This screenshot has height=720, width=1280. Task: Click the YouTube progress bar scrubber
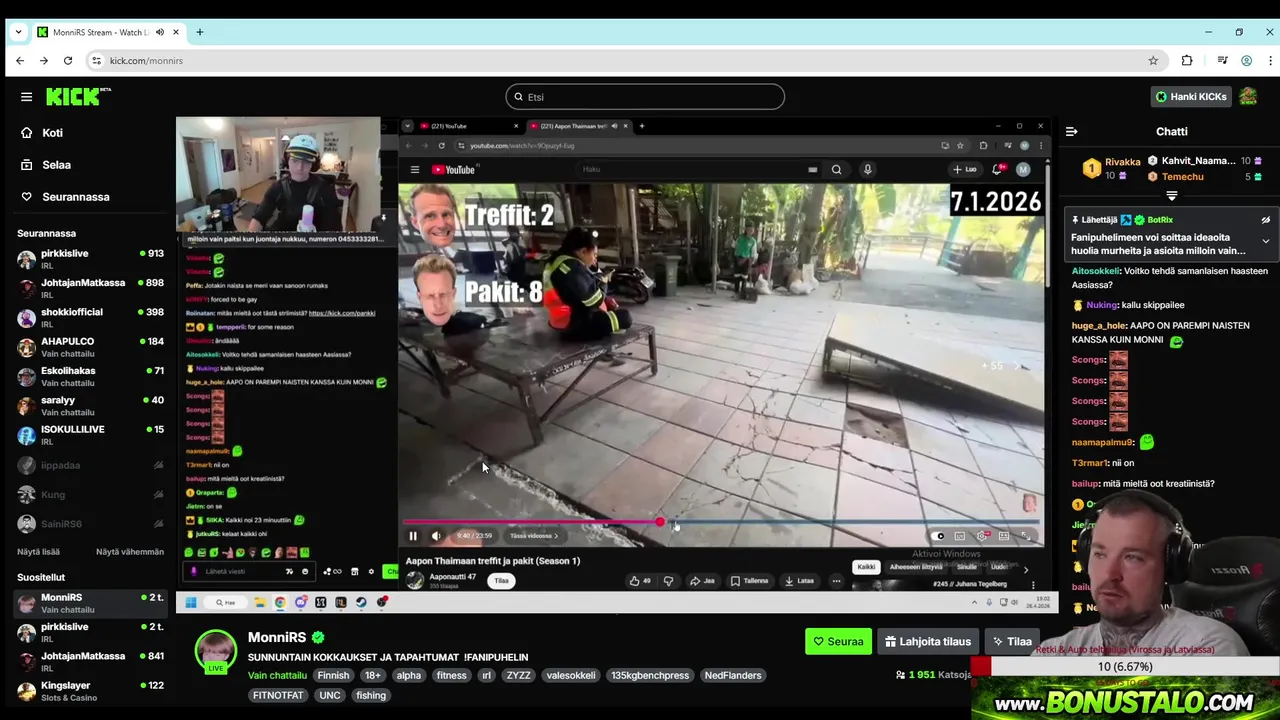tap(660, 522)
